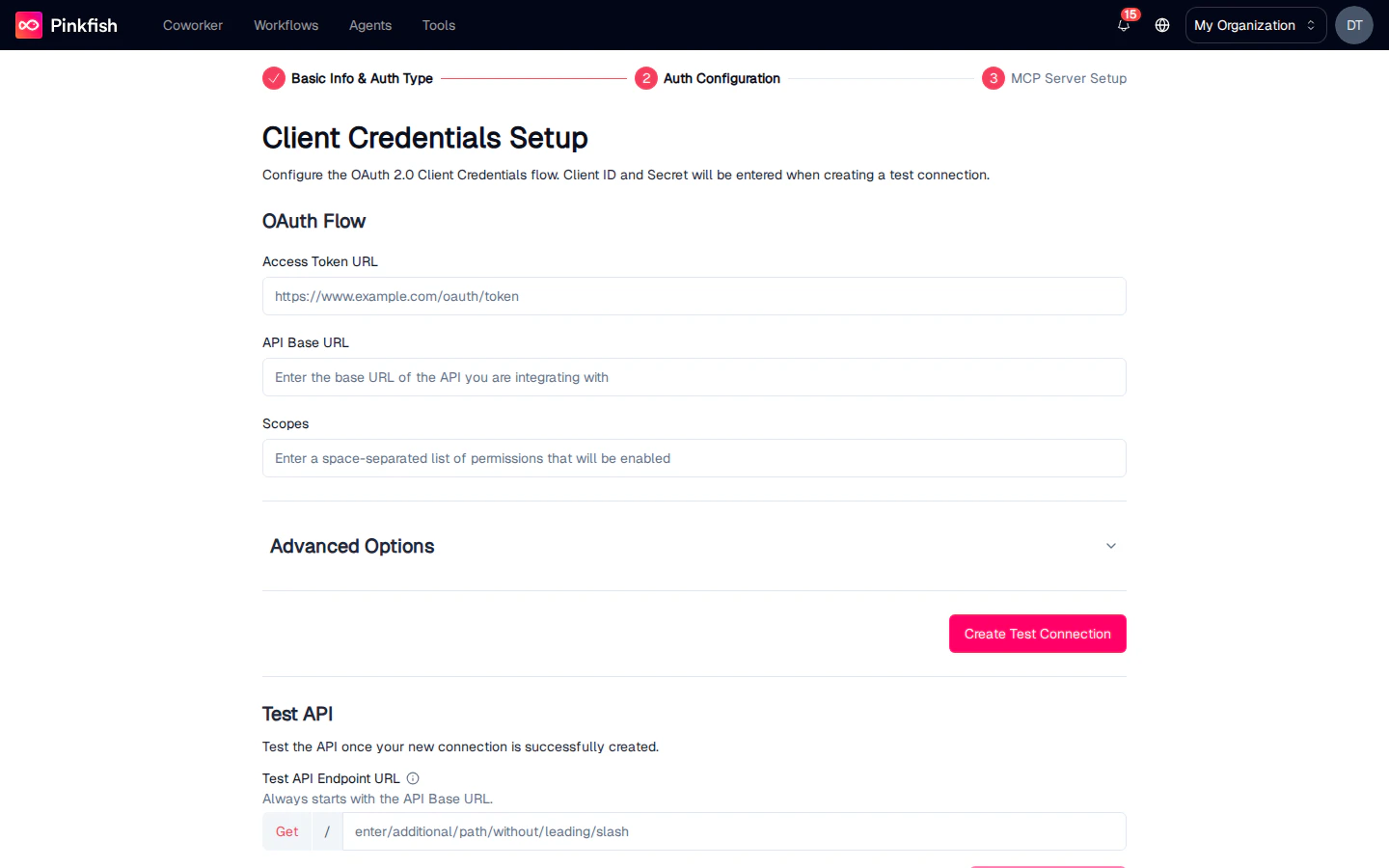
Task: Click the step 3 MCP Server Setup circle
Action: [993, 78]
